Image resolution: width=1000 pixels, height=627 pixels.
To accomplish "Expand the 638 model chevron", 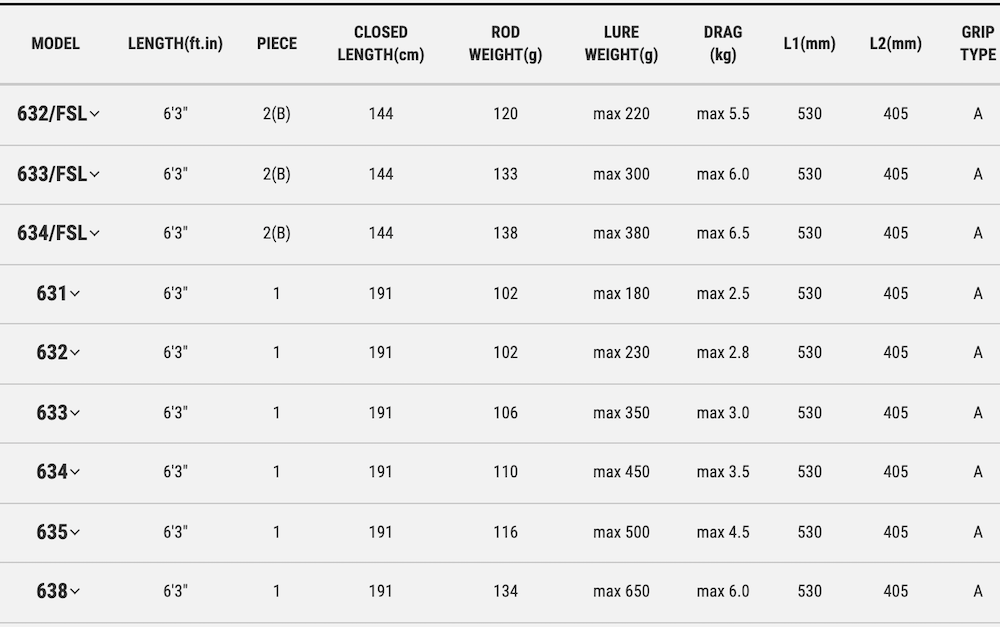I will pyautogui.click(x=75, y=591).
